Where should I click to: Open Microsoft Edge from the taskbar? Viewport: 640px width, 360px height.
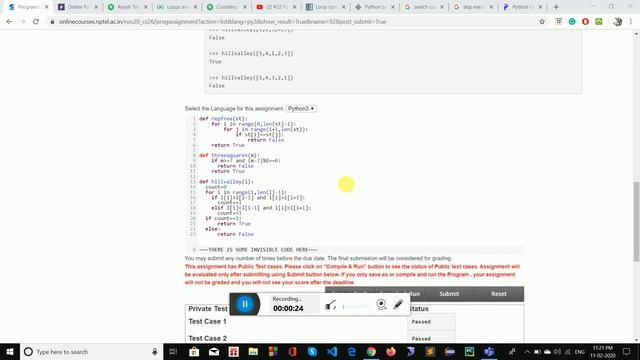tap(351, 351)
